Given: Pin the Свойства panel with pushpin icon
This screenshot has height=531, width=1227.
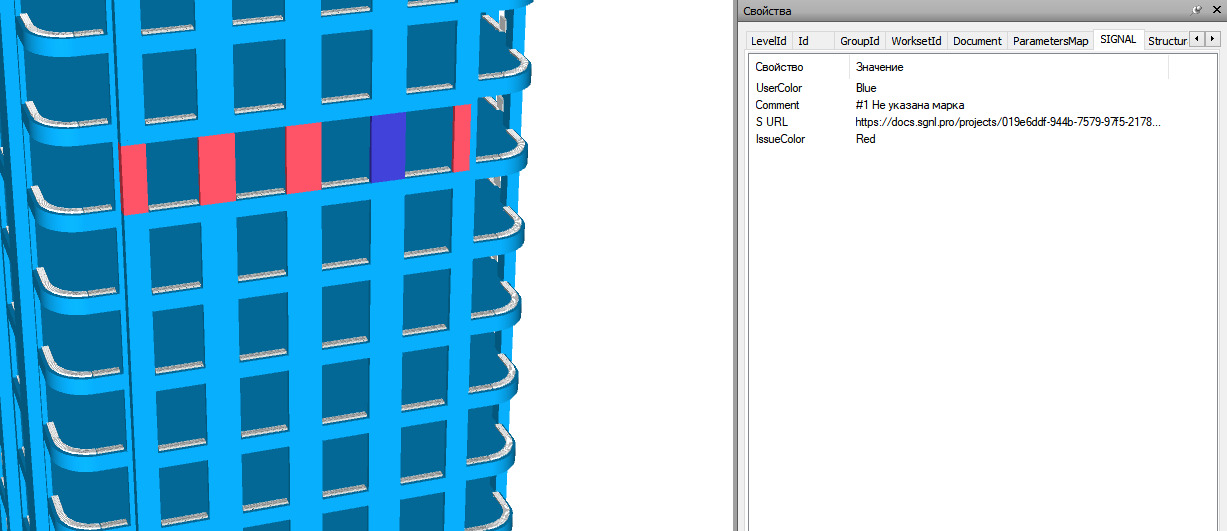Looking at the screenshot, I should (1197, 10).
